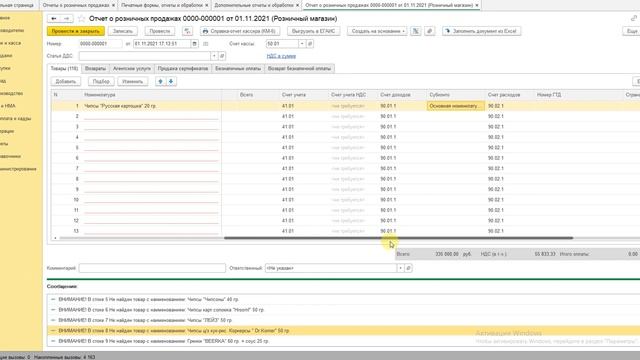
Task: Get link to document icon at top right
Action: click(x=633, y=18)
